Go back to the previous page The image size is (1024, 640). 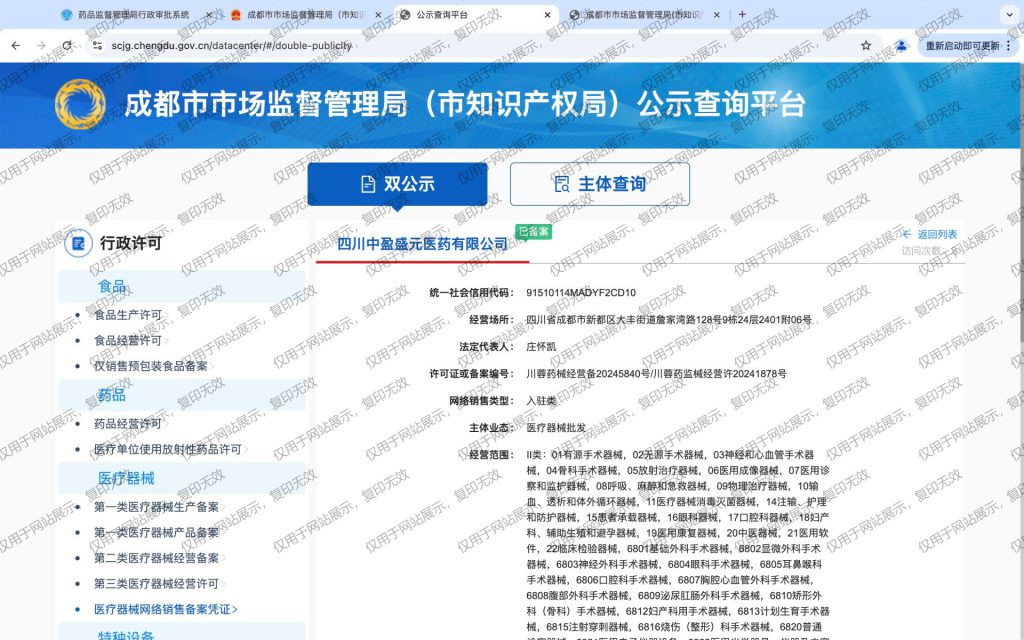pyautogui.click(x=16, y=46)
